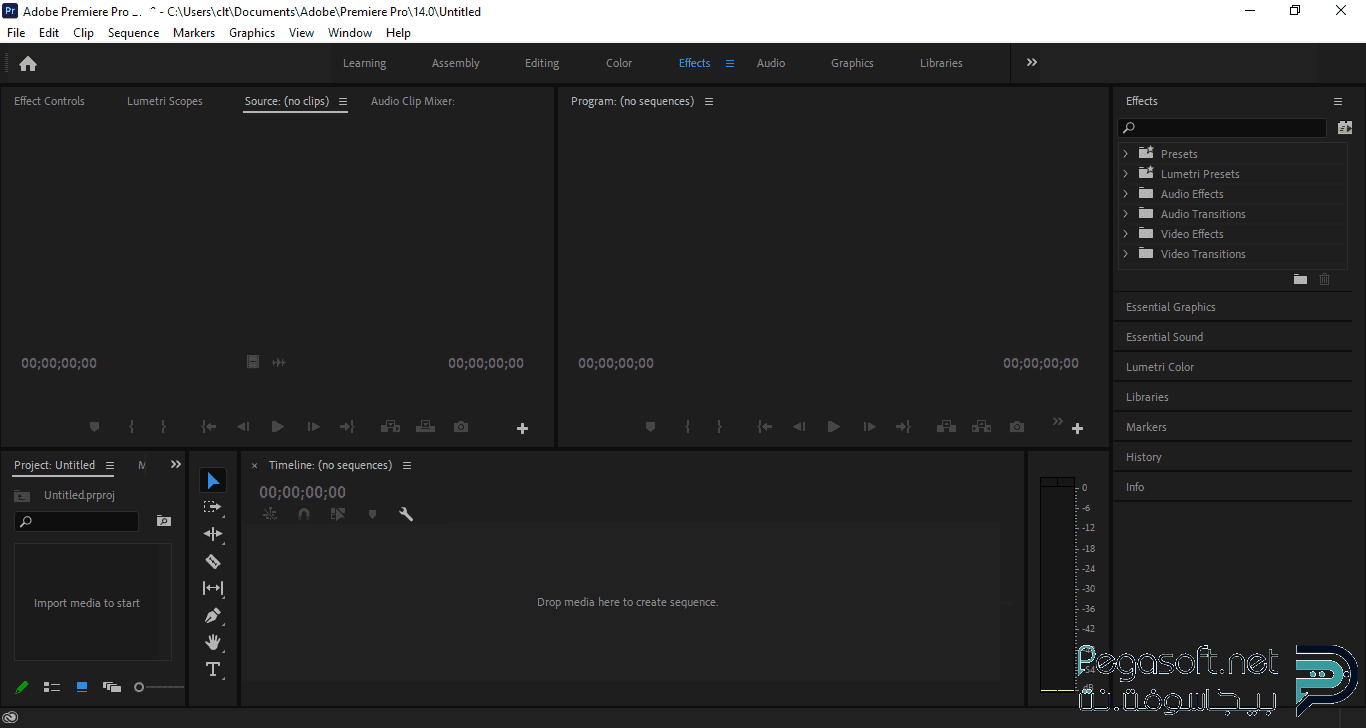Go to the Home screen icon
This screenshot has width=1366, height=728.
[x=28, y=63]
